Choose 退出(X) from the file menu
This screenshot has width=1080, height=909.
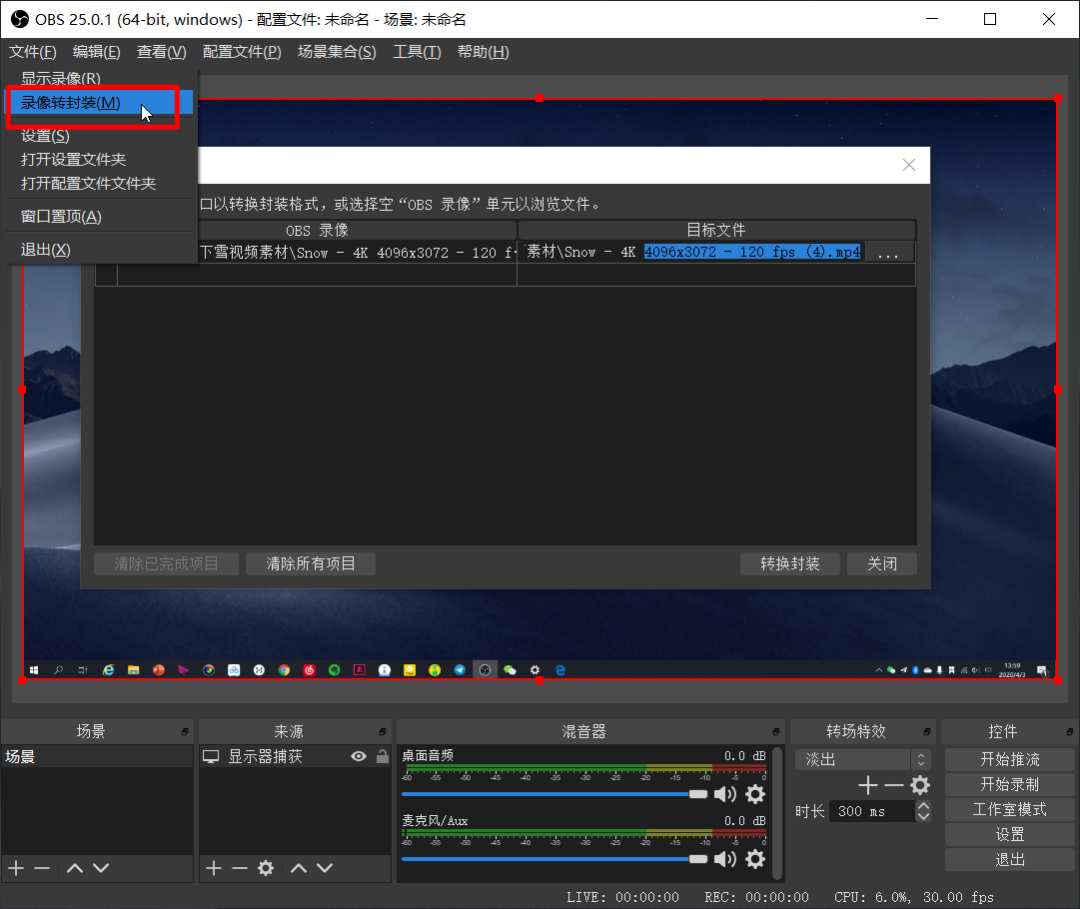(101, 250)
